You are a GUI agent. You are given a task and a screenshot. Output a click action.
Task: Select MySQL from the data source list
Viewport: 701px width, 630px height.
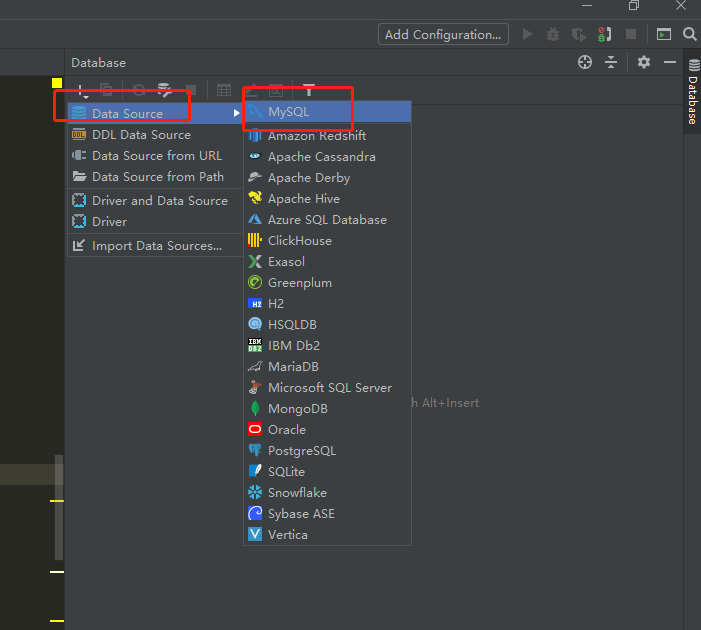click(327, 112)
